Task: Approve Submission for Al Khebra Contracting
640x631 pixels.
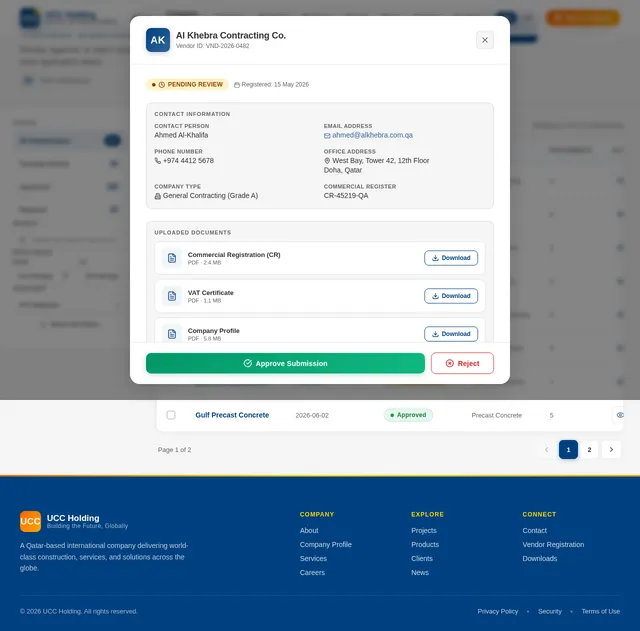Action: (285, 363)
